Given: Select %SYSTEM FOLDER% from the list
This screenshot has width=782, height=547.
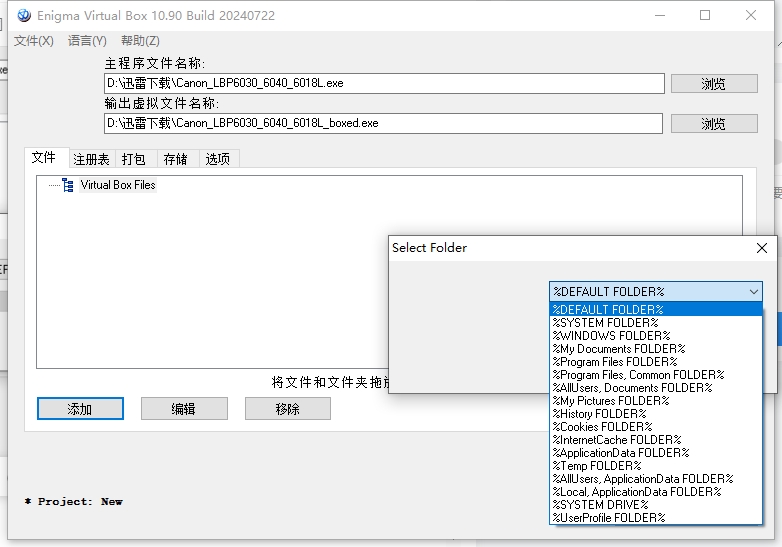Looking at the screenshot, I should pos(606,323).
